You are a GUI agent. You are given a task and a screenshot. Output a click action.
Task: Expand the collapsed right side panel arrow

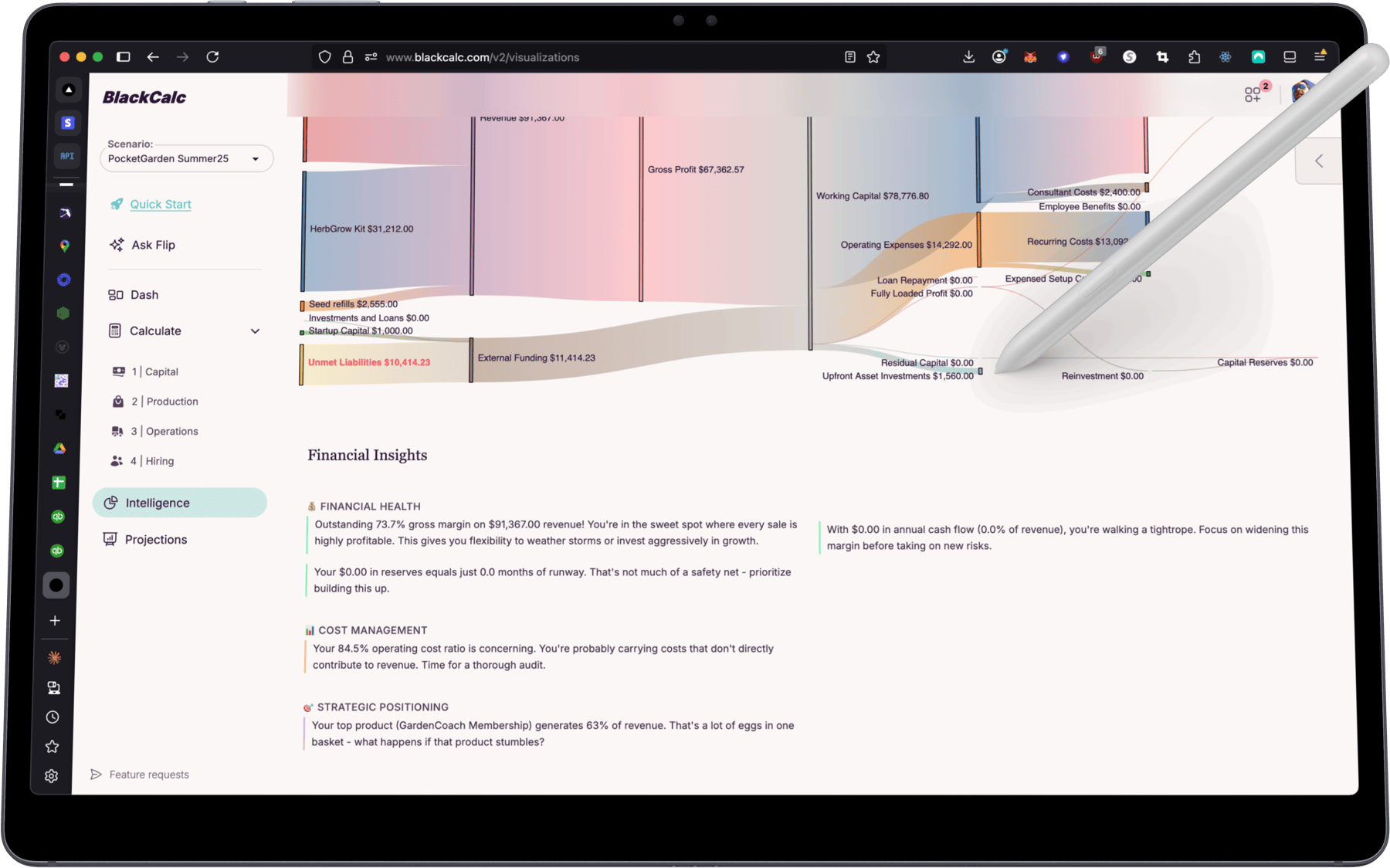1319,161
